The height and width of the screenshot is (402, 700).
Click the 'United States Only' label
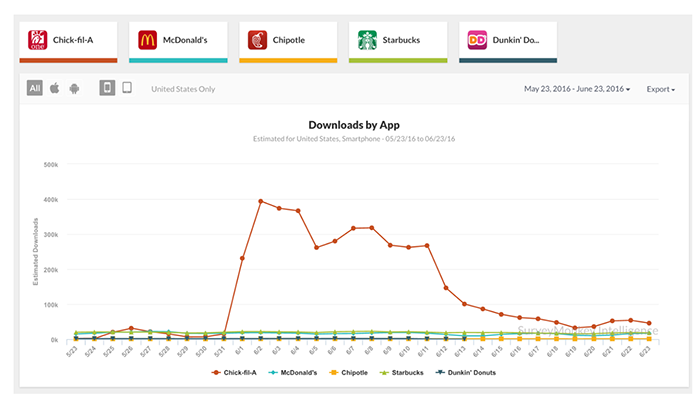point(183,89)
